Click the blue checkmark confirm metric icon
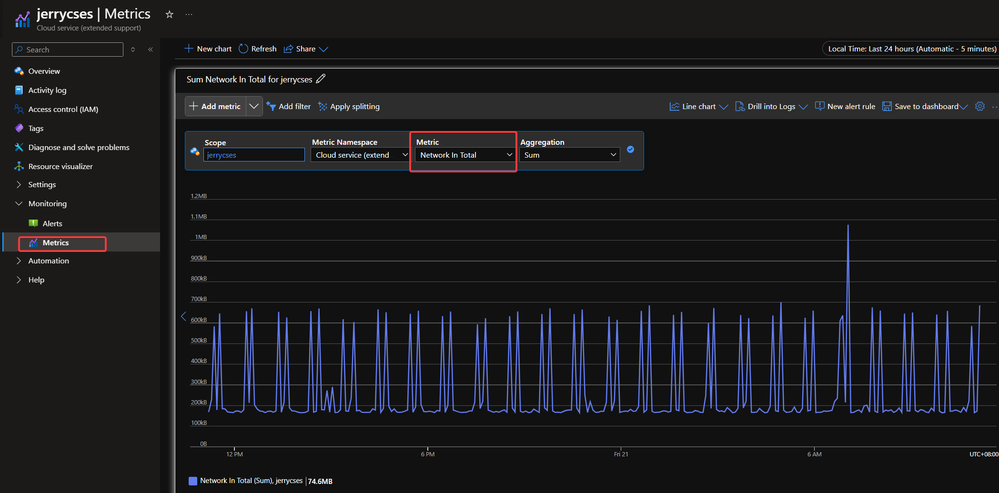999x493 pixels. 630,149
